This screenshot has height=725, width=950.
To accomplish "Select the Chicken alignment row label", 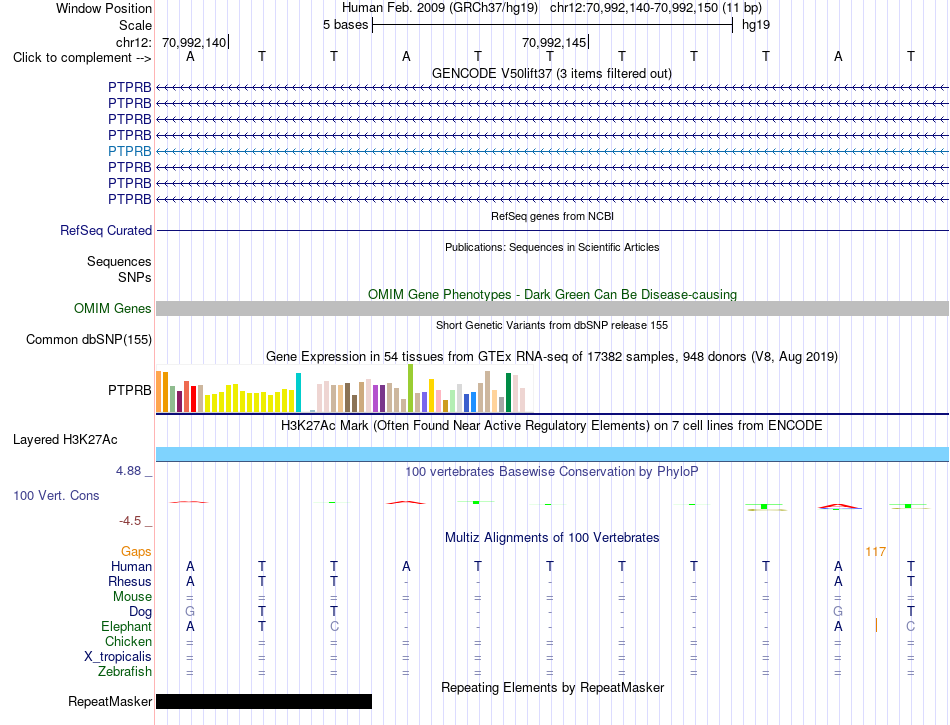I will (x=128, y=641).
